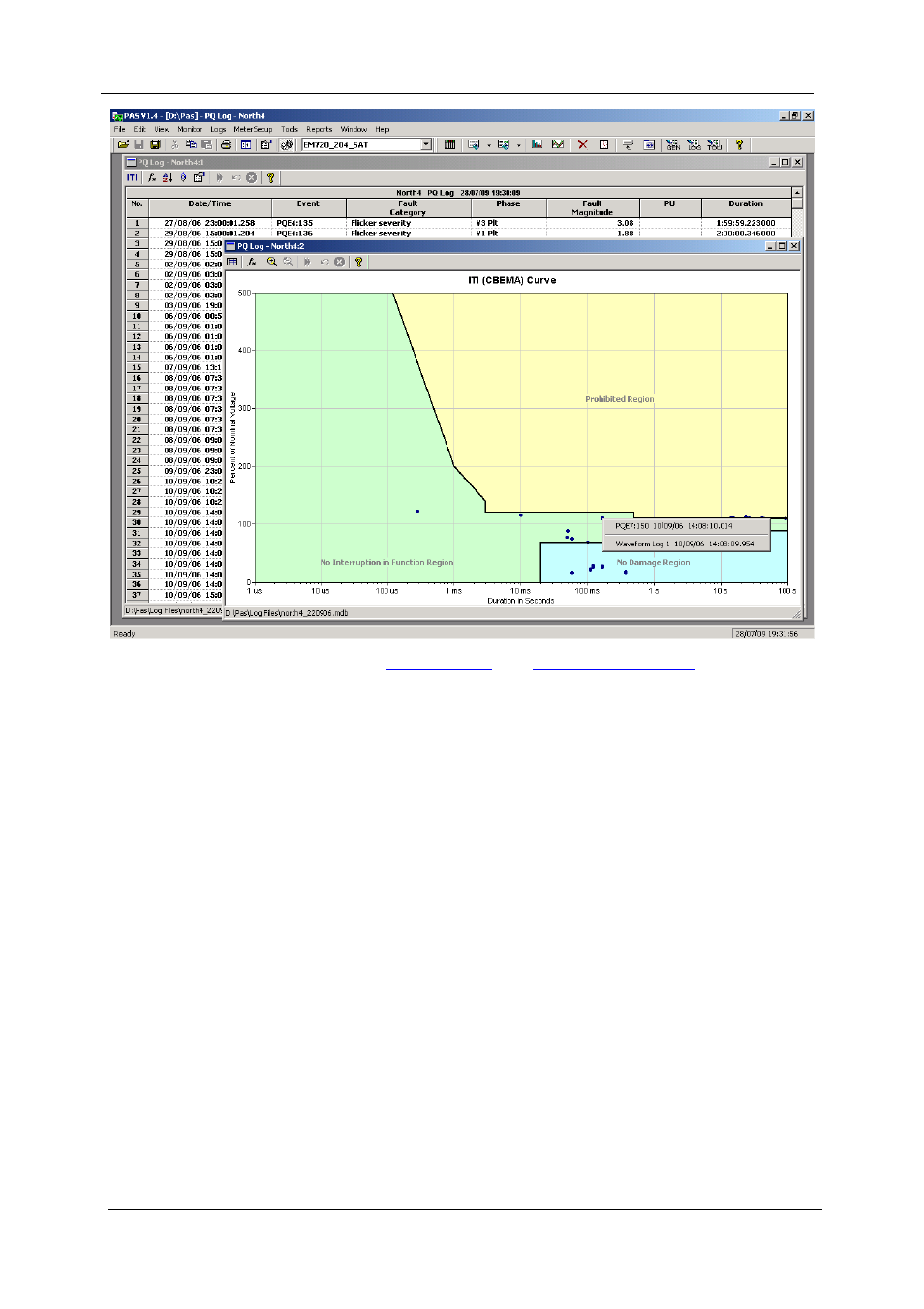Click the Open file toolbar icon
Viewport: 924px width, 1309px height.
[x=123, y=145]
